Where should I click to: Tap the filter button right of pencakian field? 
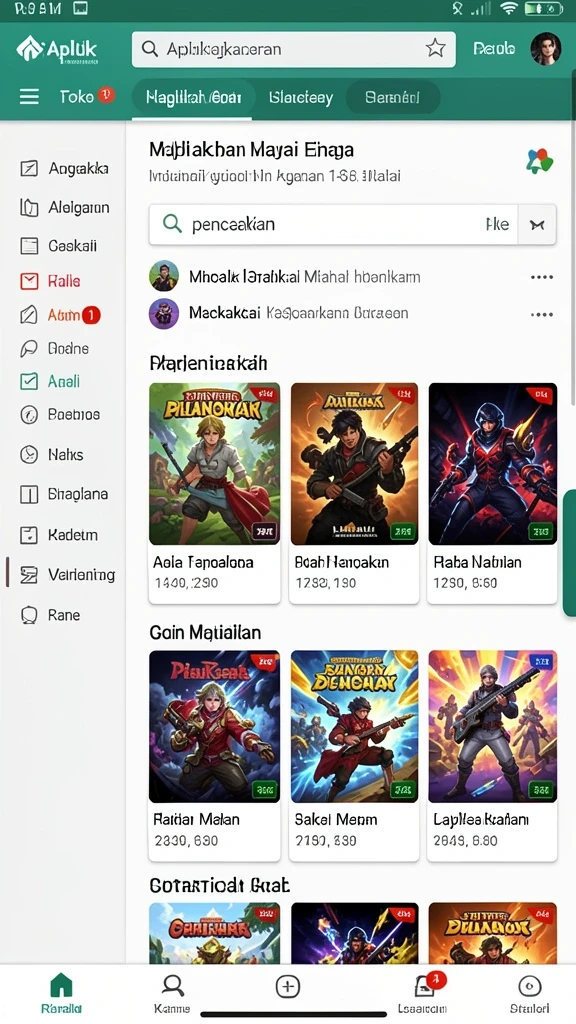click(537, 225)
